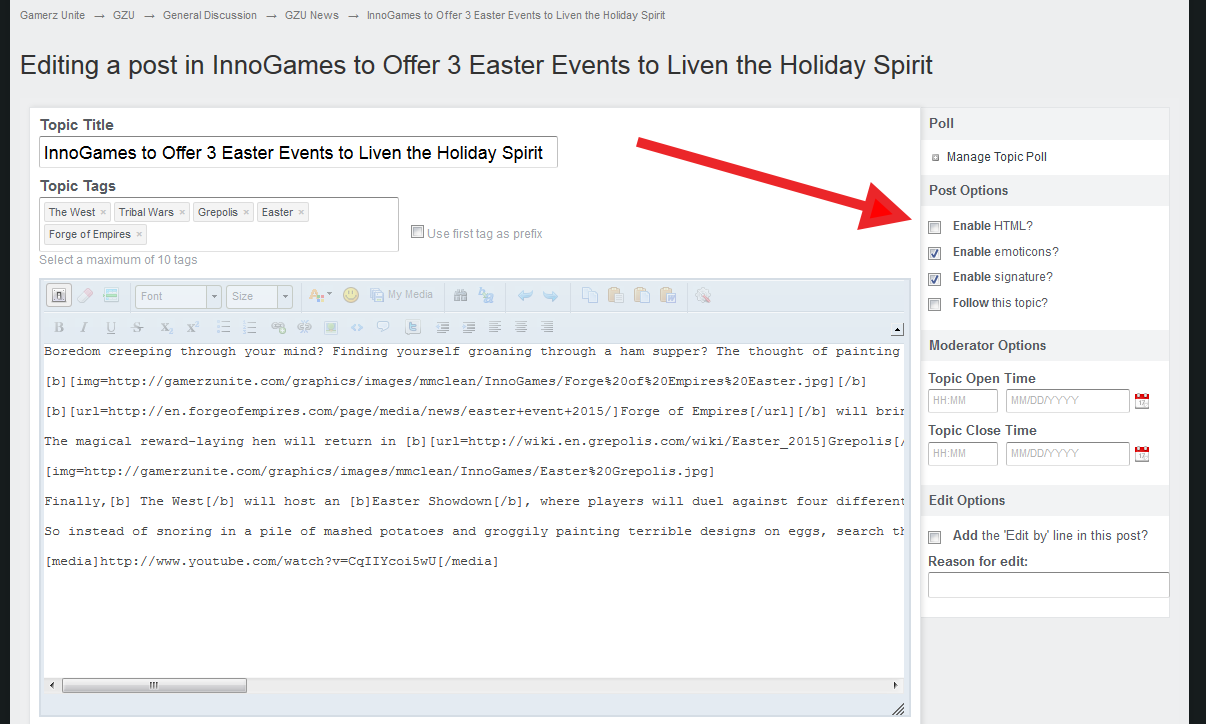
Task: Toggle strikethrough formatting
Action: (137, 327)
